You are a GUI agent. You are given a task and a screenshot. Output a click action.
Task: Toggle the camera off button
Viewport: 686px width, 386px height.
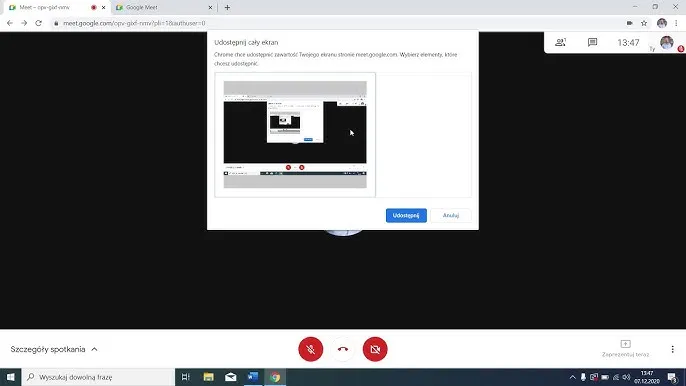click(375, 349)
